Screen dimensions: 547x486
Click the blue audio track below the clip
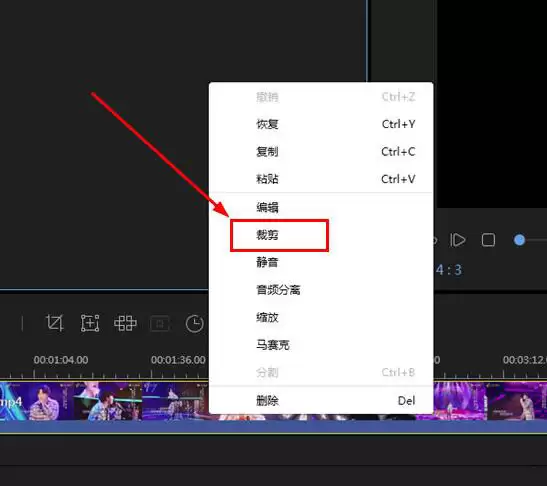coord(274,427)
